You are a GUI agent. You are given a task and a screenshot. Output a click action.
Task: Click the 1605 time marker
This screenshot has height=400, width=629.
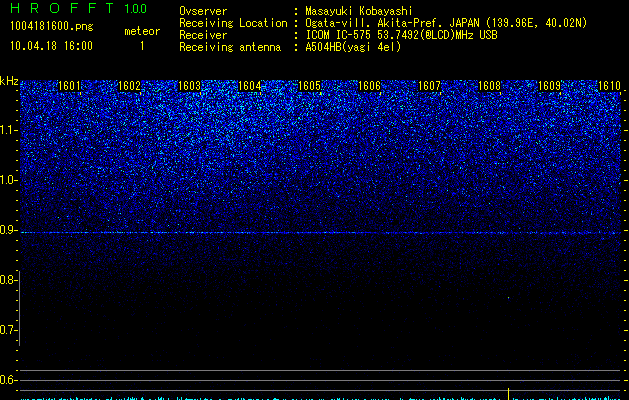tap(309, 86)
